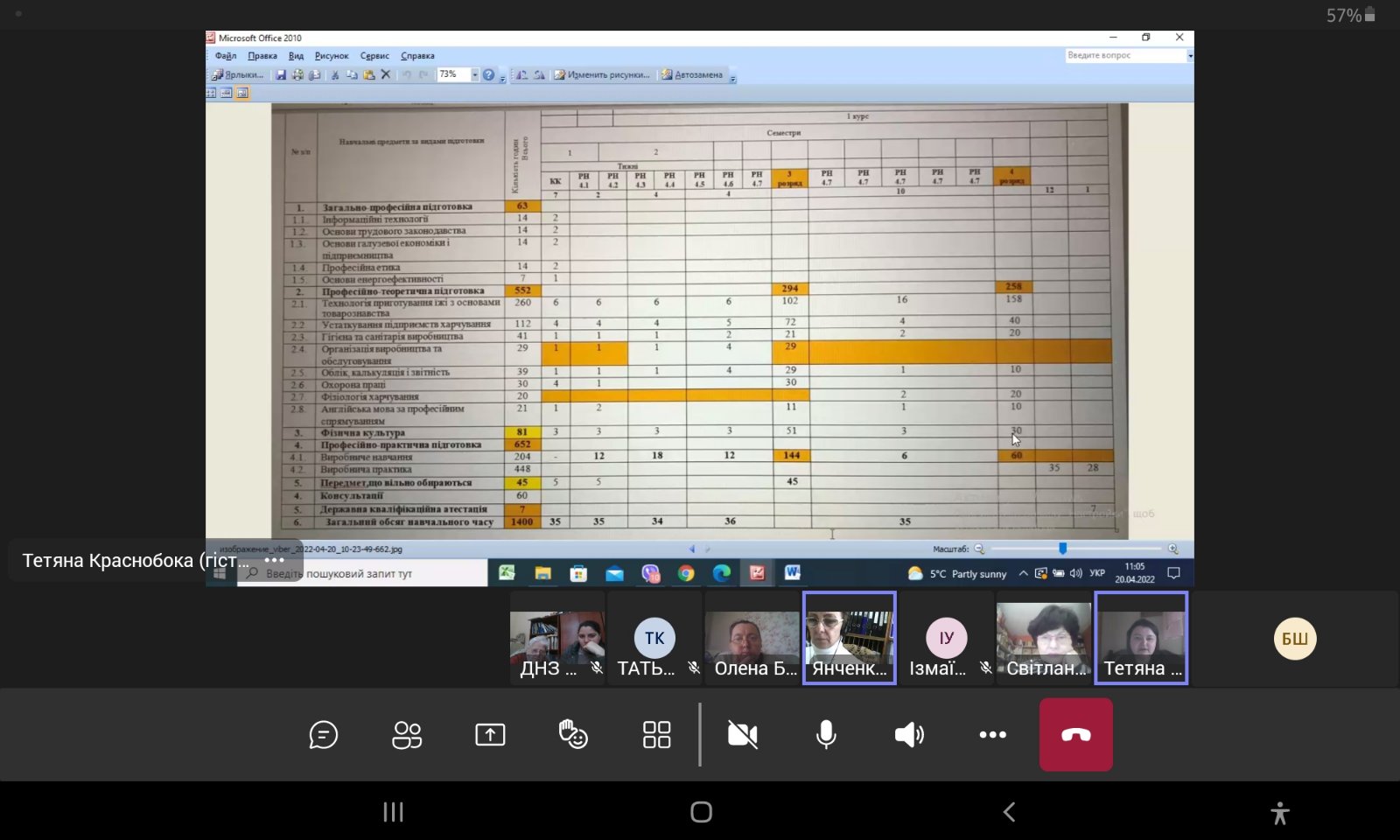Open options beside Тетяна Краснобока name
The image size is (1400, 840).
(274, 560)
